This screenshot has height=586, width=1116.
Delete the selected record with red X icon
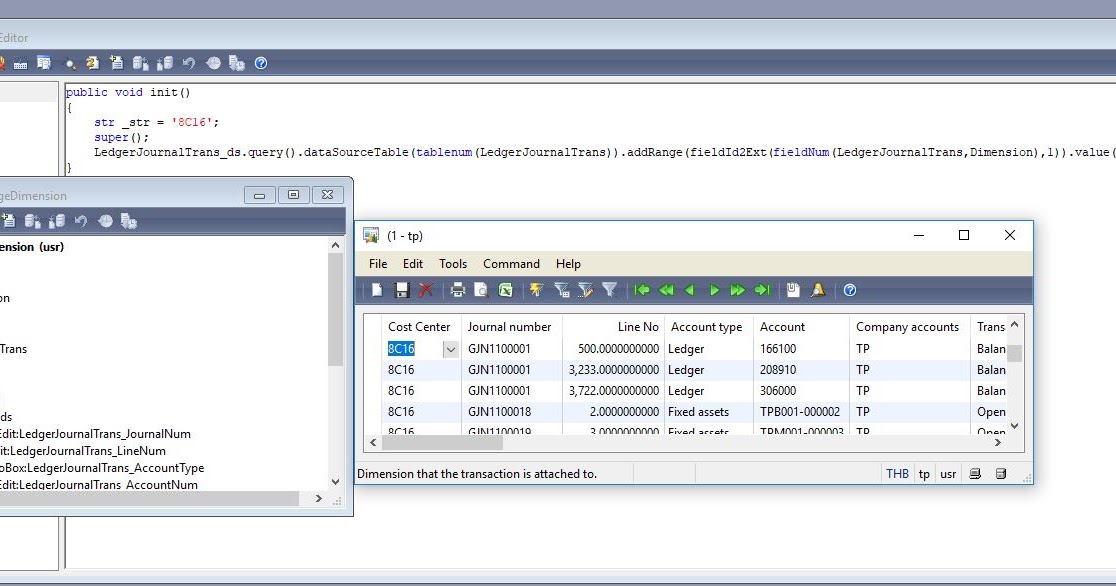(423, 290)
